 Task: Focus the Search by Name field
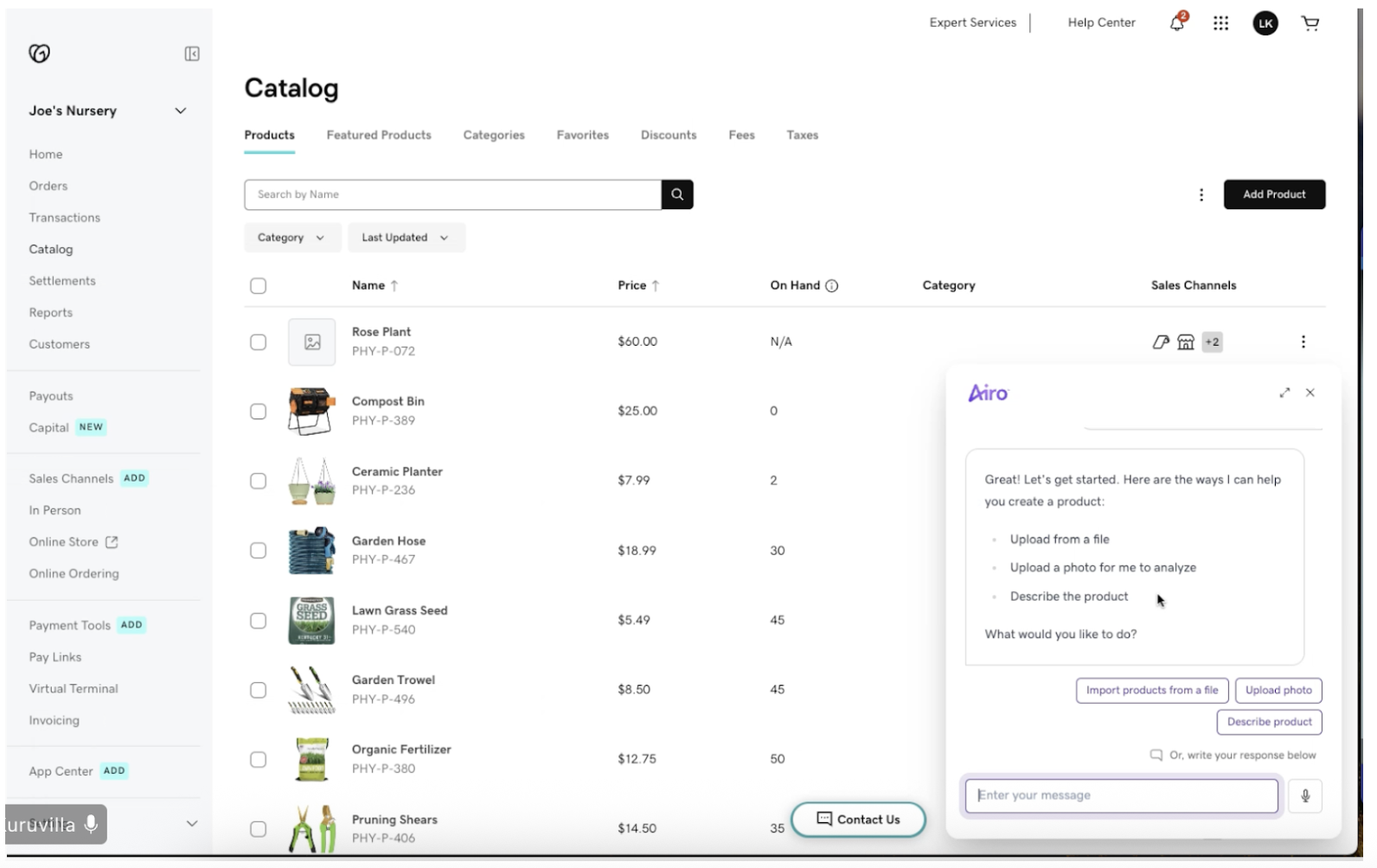pyautogui.click(x=452, y=195)
